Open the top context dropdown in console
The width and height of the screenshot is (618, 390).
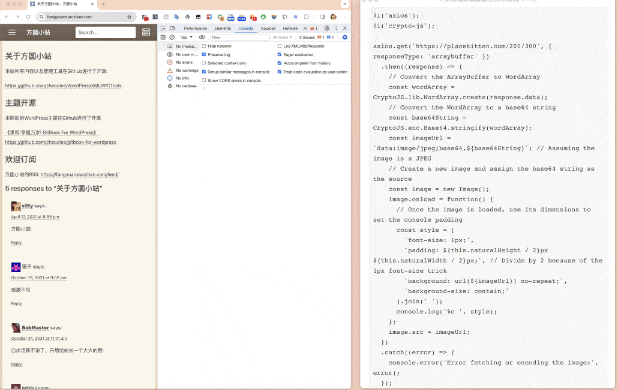(186, 37)
